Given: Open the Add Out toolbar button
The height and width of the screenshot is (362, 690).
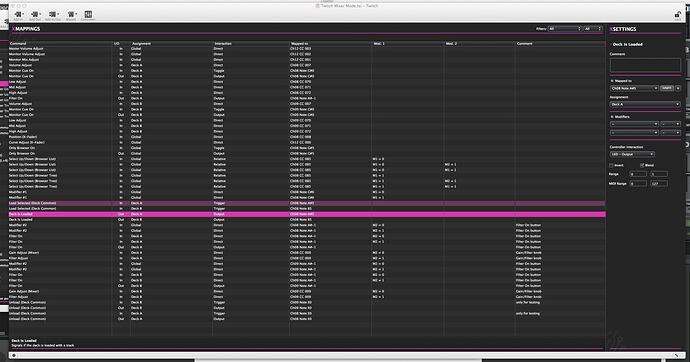Looking at the screenshot, I should click(x=35, y=15).
